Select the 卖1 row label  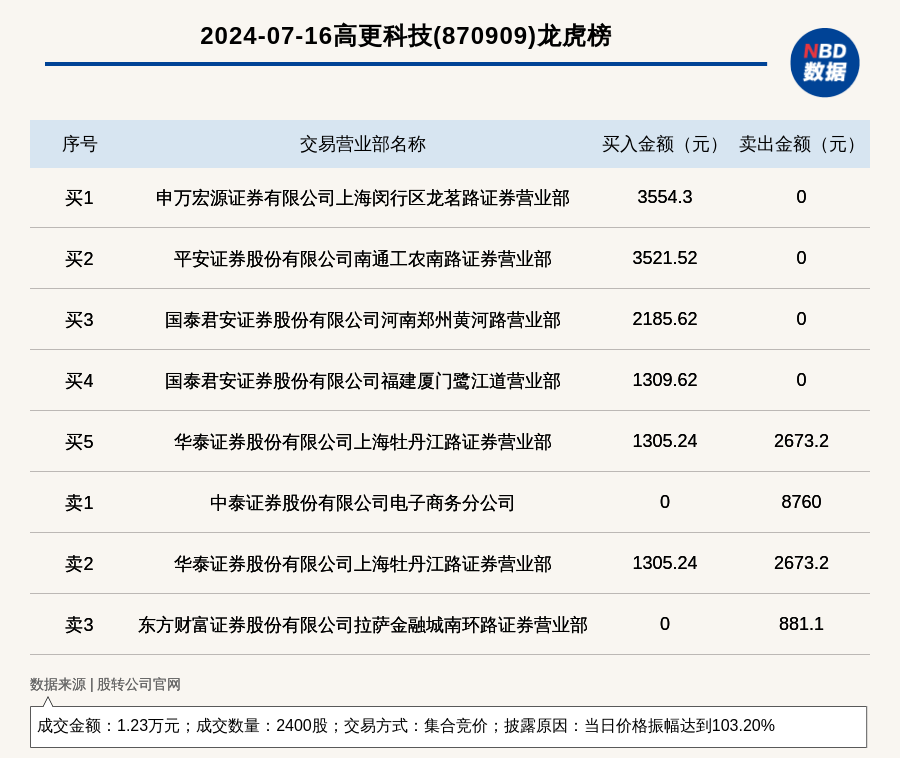coord(79,503)
